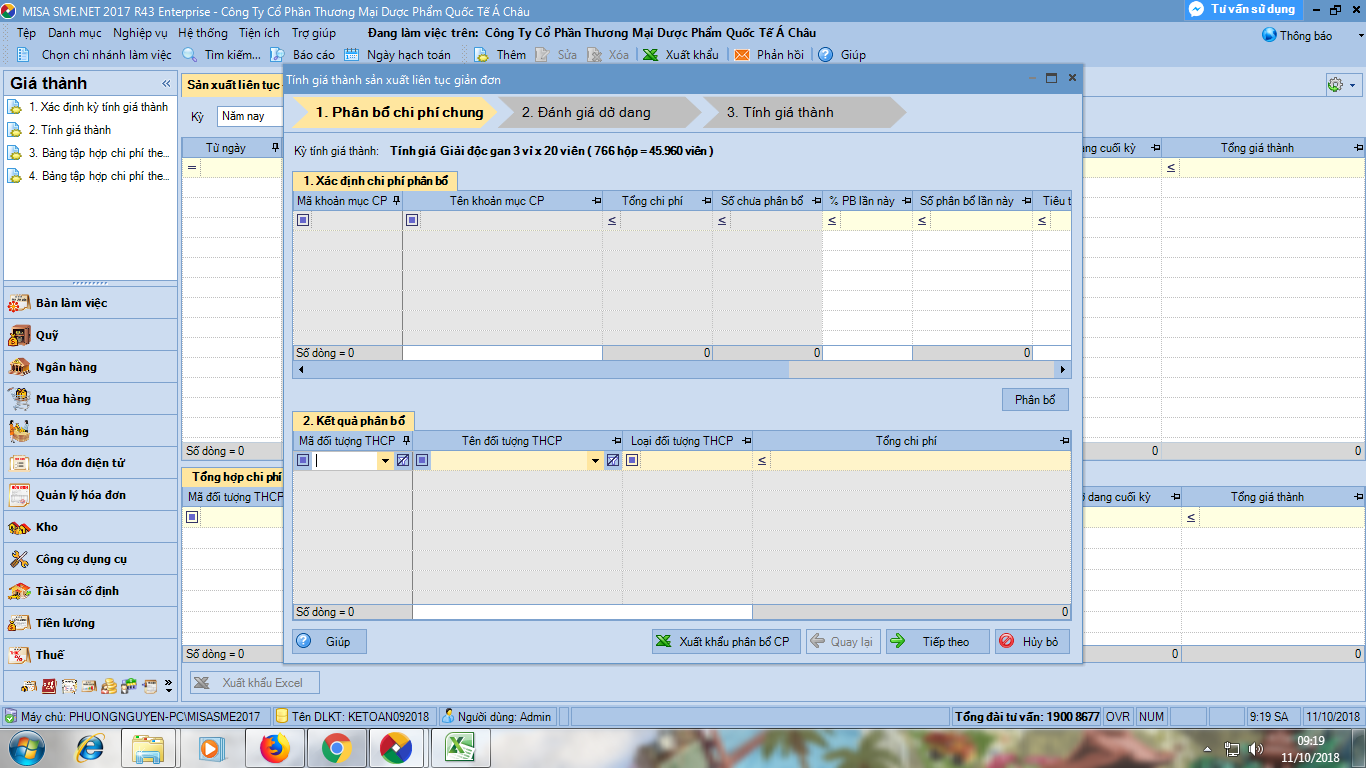This screenshot has width=1366, height=768.
Task: Open the Tiền lương module
Action: (90, 623)
